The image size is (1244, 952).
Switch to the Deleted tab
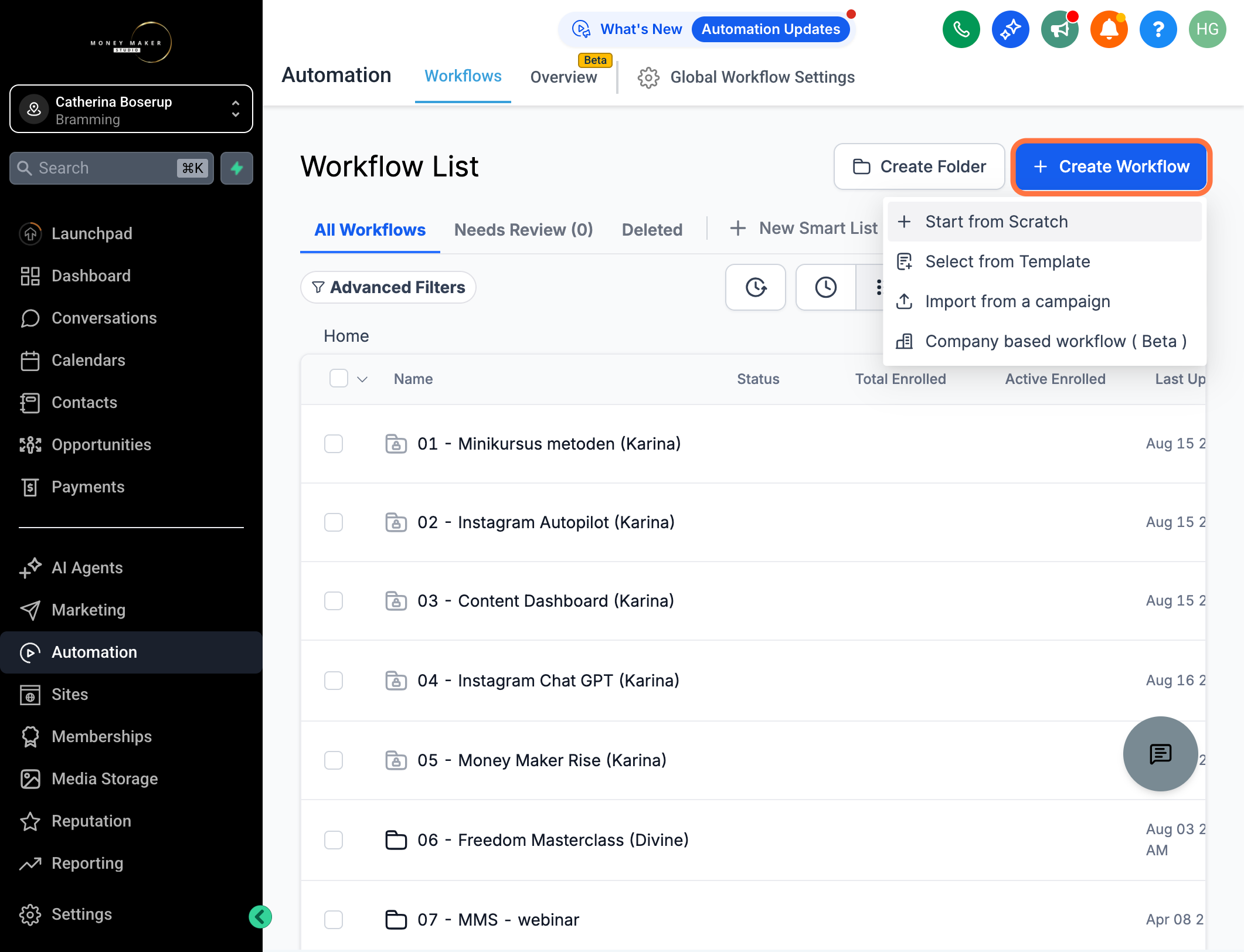pyautogui.click(x=652, y=230)
